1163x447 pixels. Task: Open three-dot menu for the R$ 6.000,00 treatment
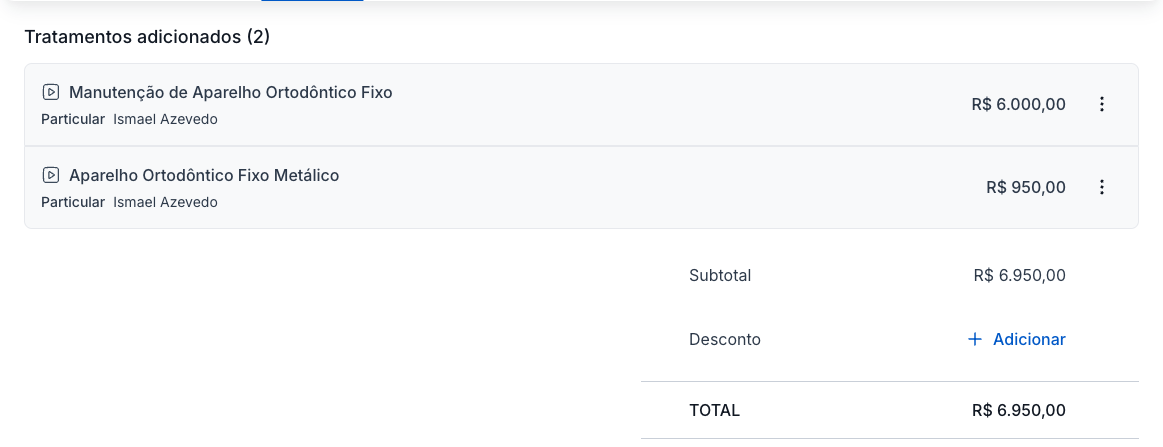pyautogui.click(x=1102, y=104)
